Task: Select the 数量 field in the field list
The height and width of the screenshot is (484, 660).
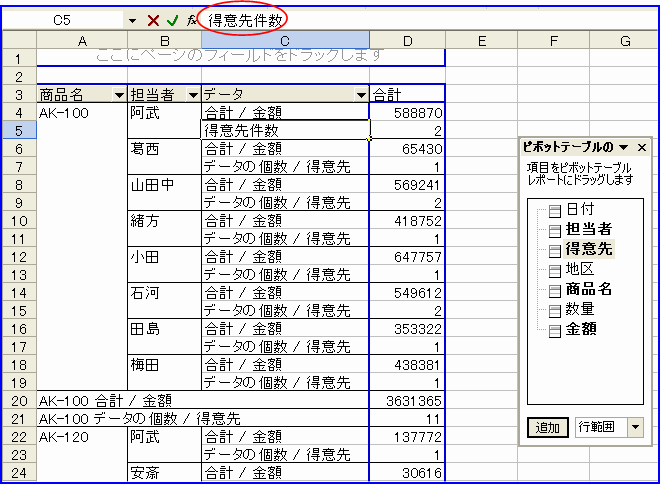Action: point(580,309)
